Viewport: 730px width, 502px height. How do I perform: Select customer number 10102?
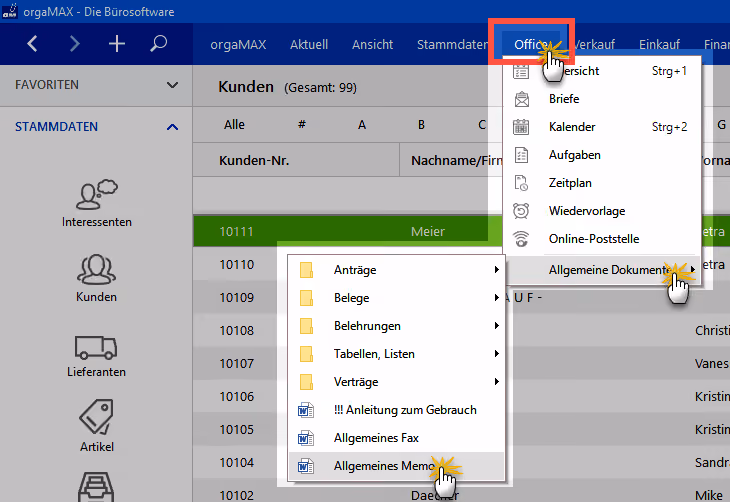pyautogui.click(x=237, y=495)
